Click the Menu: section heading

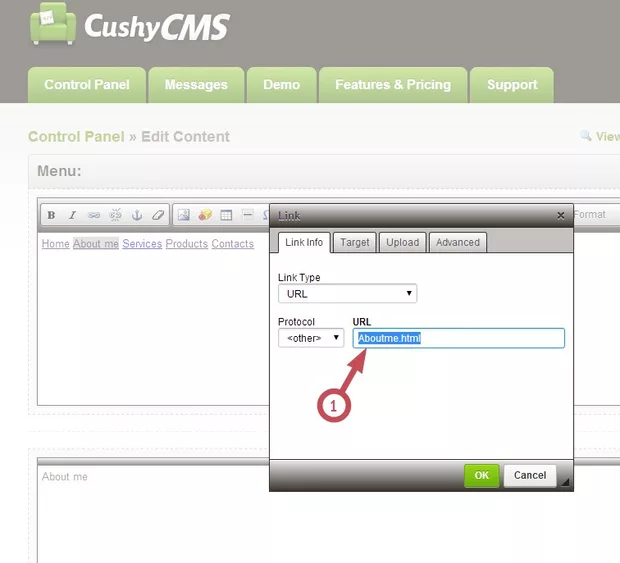tap(59, 171)
